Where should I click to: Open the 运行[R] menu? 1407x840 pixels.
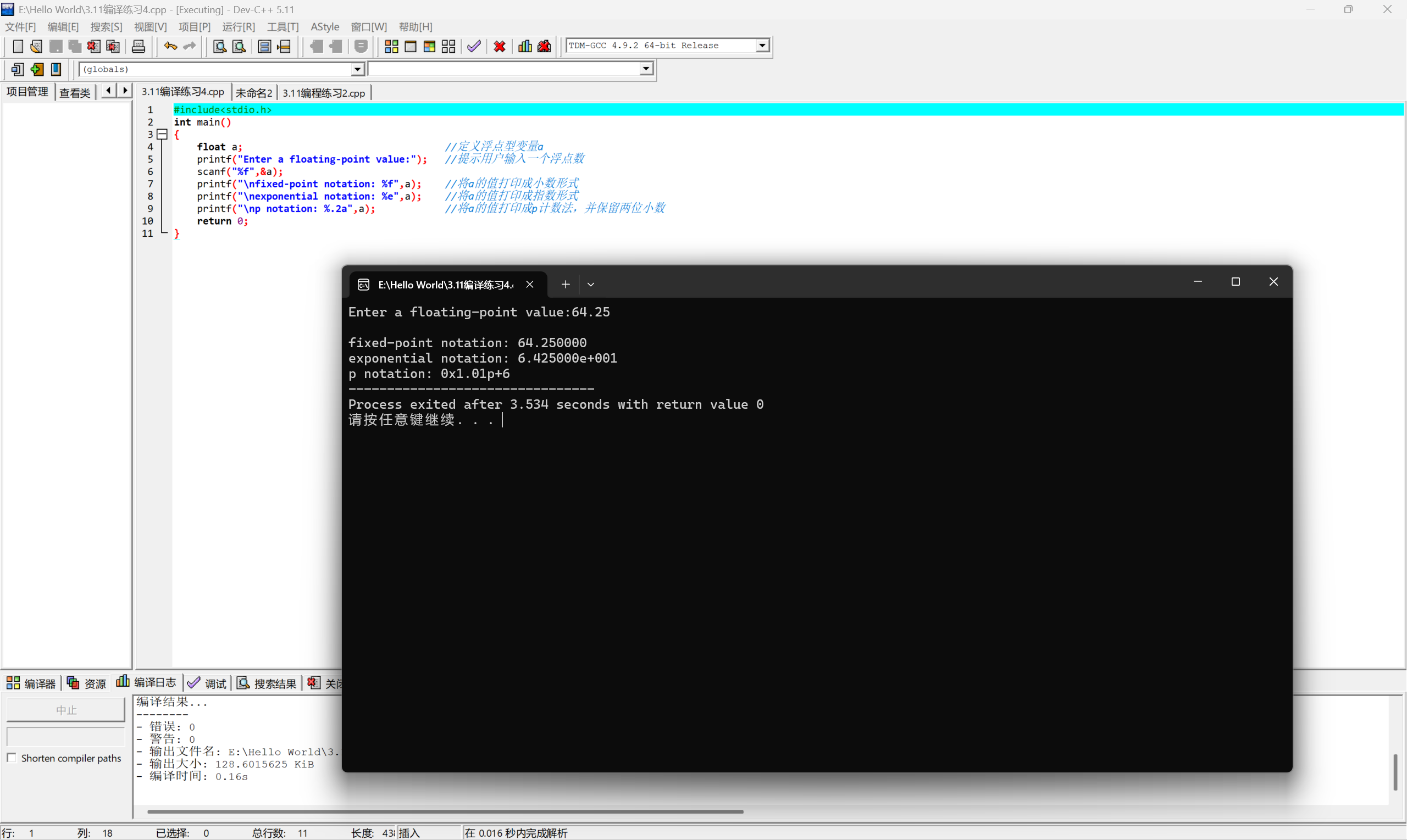click(239, 26)
